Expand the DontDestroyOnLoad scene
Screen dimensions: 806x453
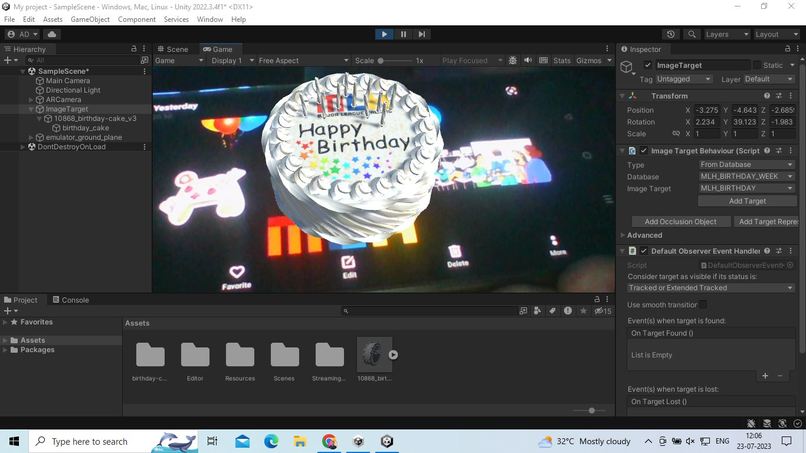click(23, 147)
